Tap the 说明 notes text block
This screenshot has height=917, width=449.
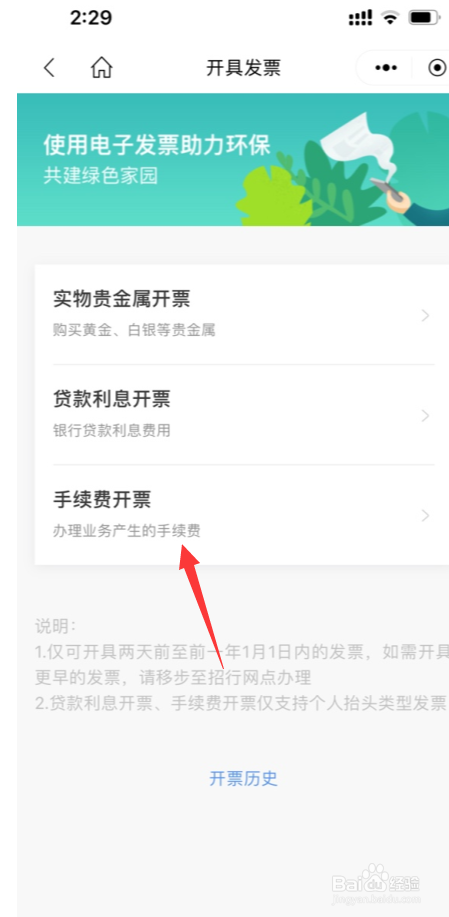241,664
